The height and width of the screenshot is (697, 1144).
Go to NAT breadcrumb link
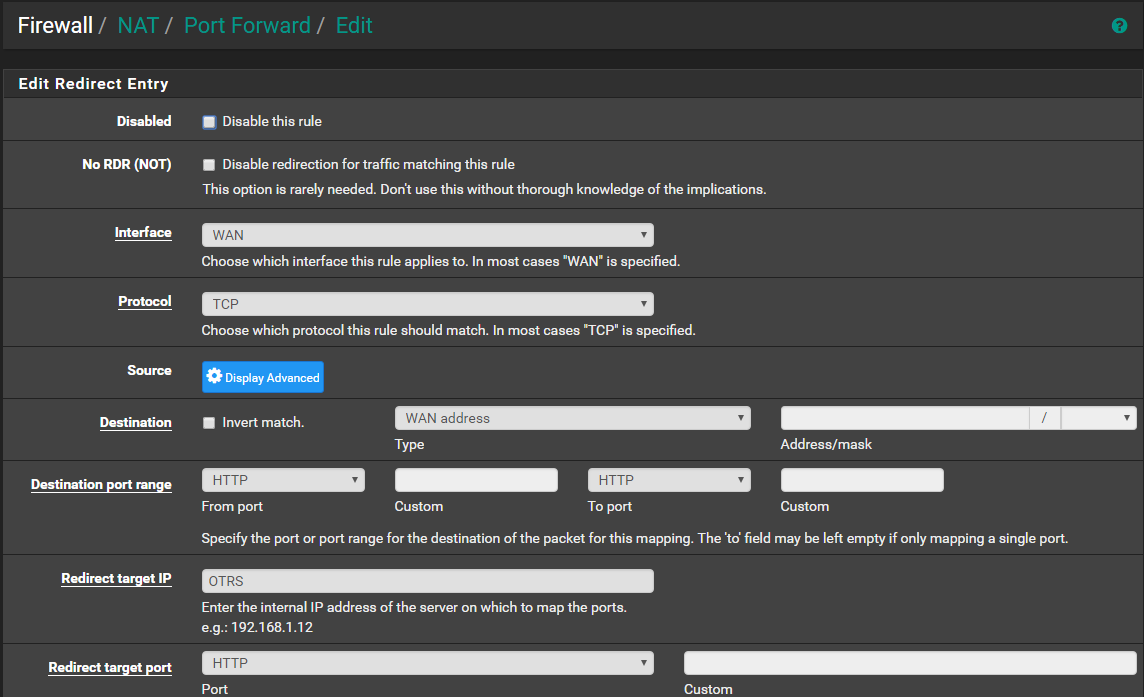pos(138,26)
